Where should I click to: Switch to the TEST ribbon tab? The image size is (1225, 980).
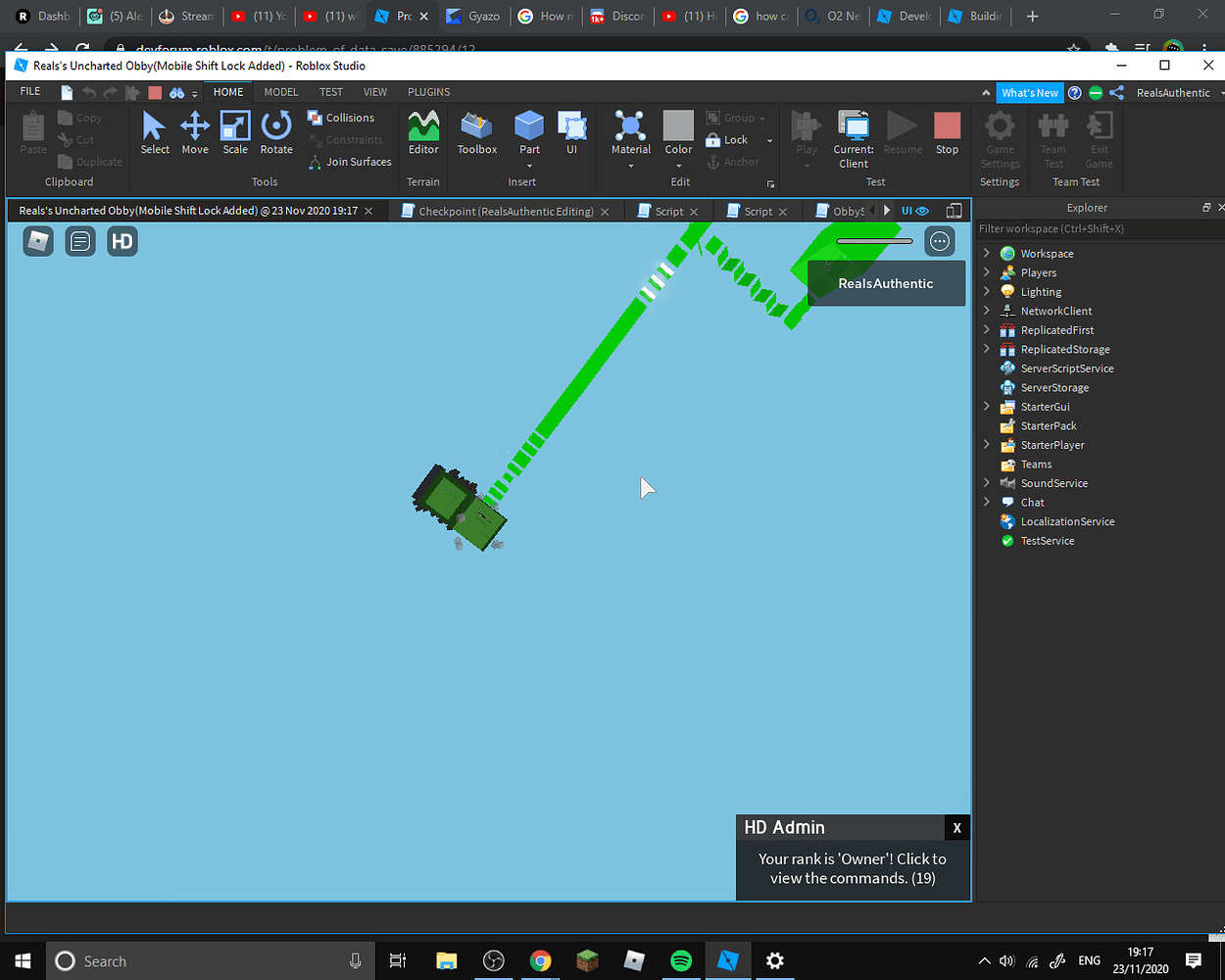[331, 92]
